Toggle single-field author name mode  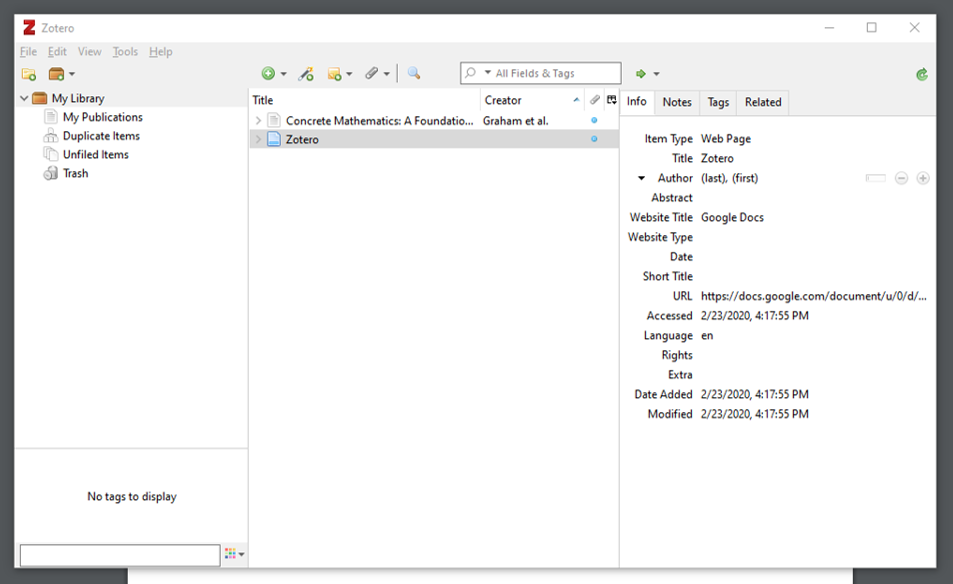point(876,178)
